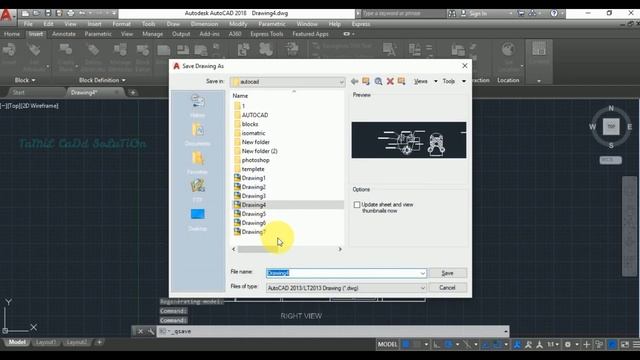Click the AutoCAD application menu logo

(7, 15)
